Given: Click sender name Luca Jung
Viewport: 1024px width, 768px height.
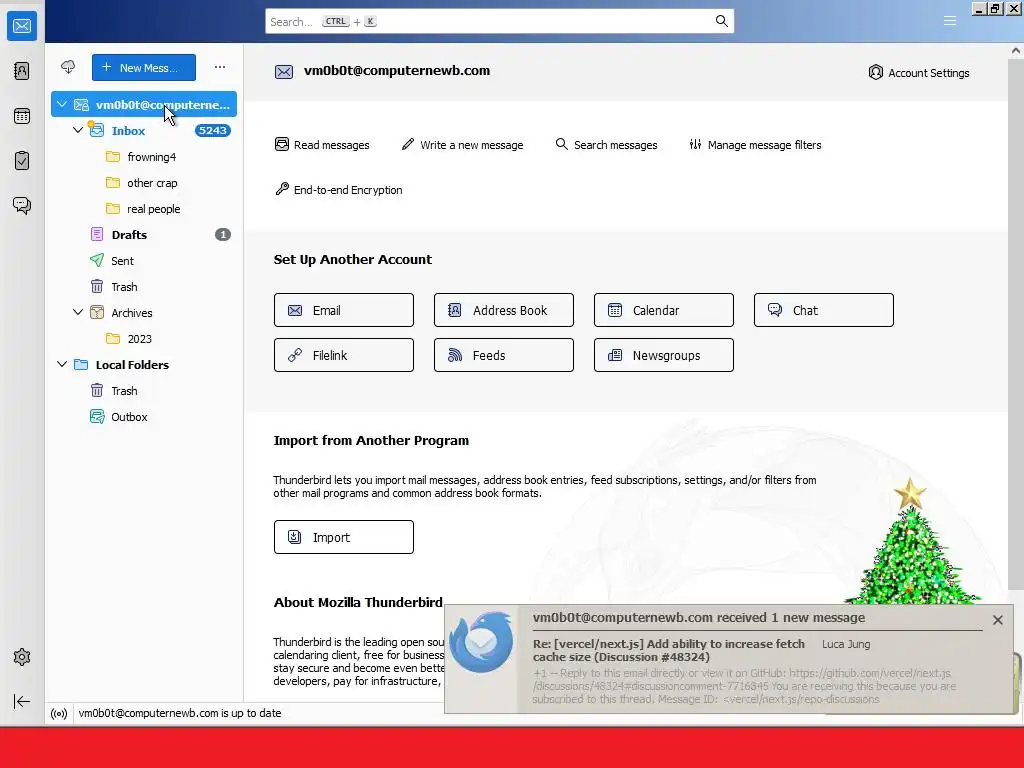Looking at the screenshot, I should [x=846, y=644].
